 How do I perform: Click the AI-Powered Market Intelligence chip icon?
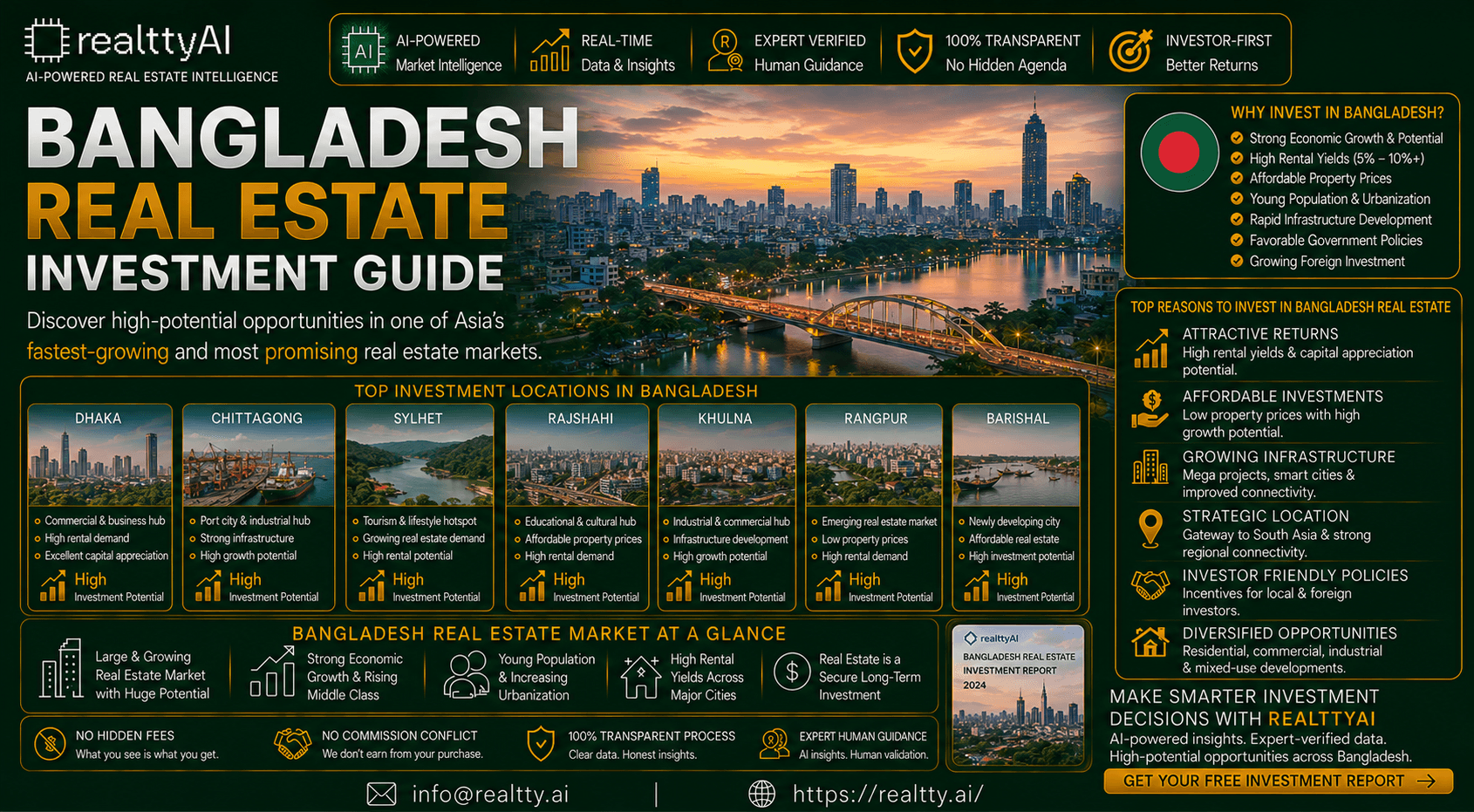point(364,51)
